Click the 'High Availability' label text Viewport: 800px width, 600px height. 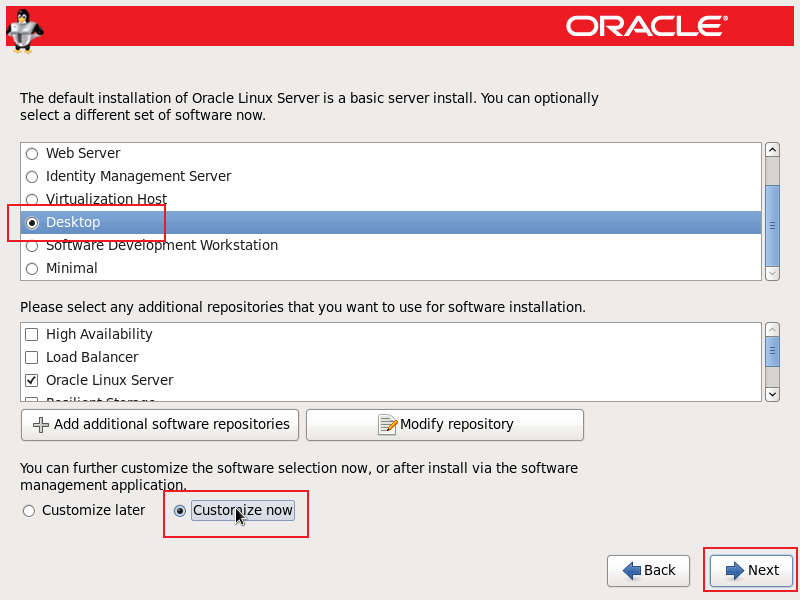[99, 334]
